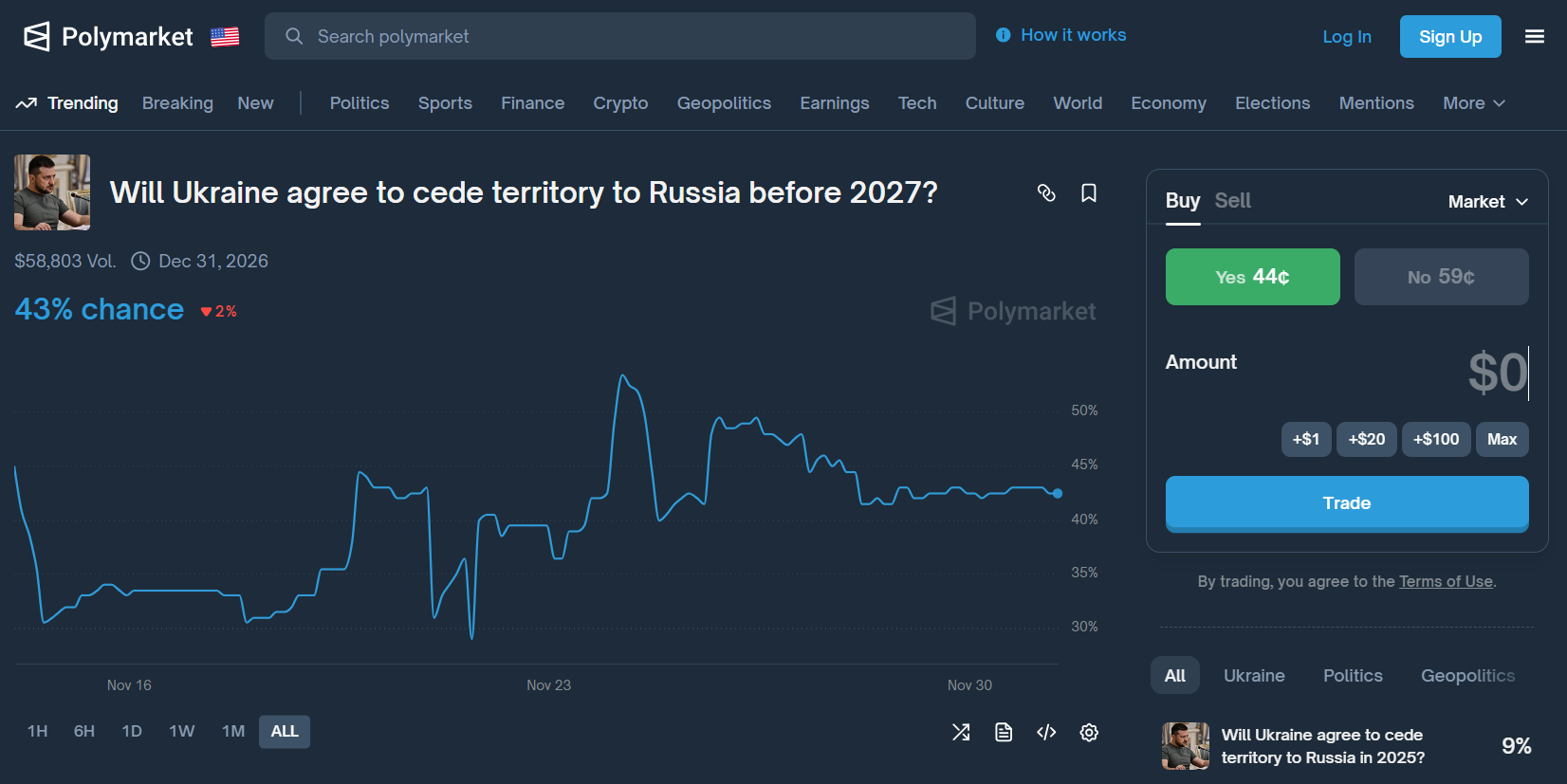Select the Yes 44¢ outcome
1567x784 pixels.
tap(1252, 277)
